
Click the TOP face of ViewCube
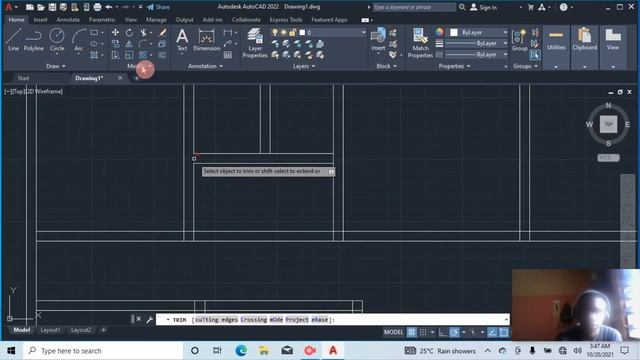pos(608,124)
